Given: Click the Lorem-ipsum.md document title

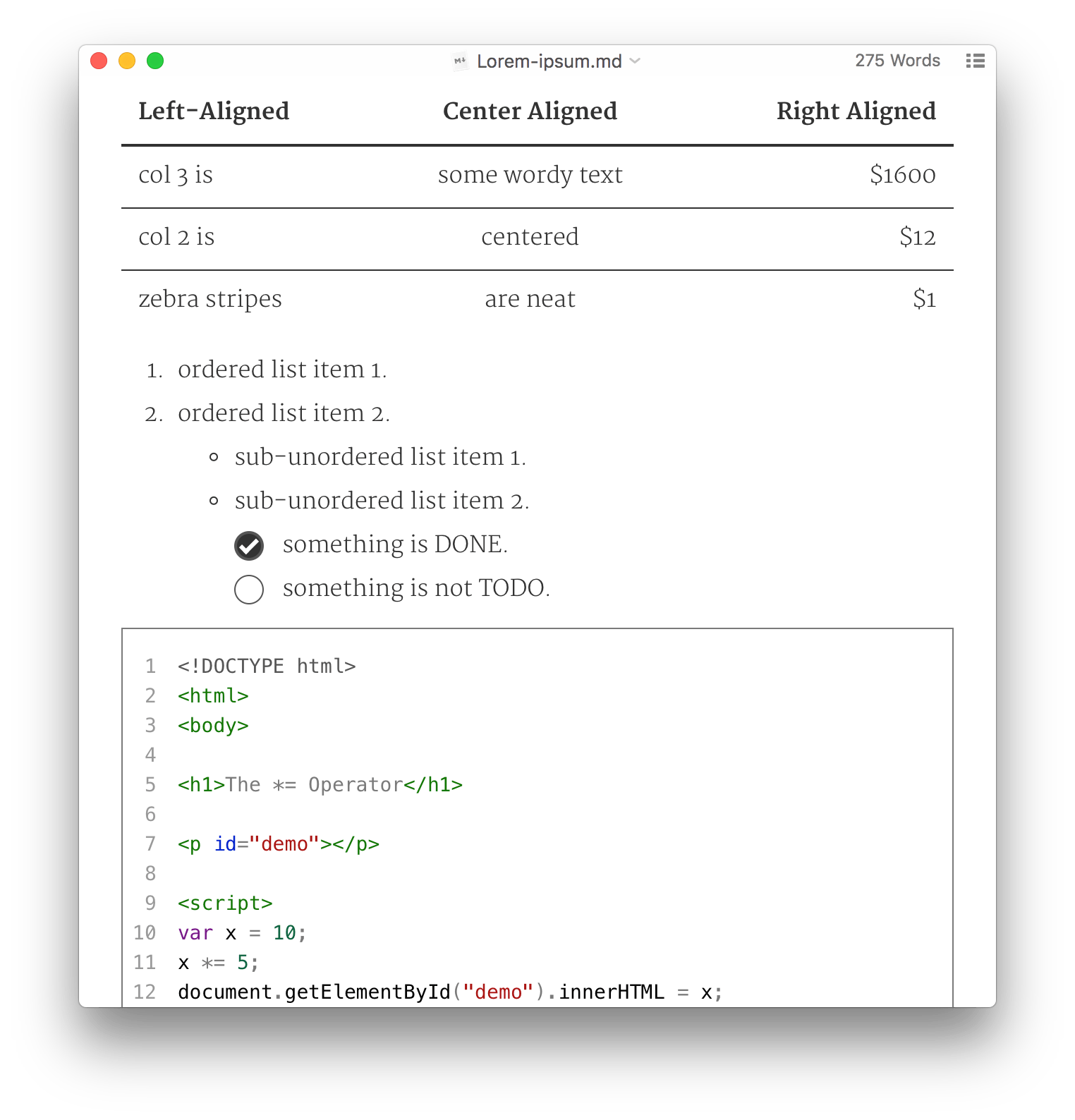Looking at the screenshot, I should pos(549,61).
